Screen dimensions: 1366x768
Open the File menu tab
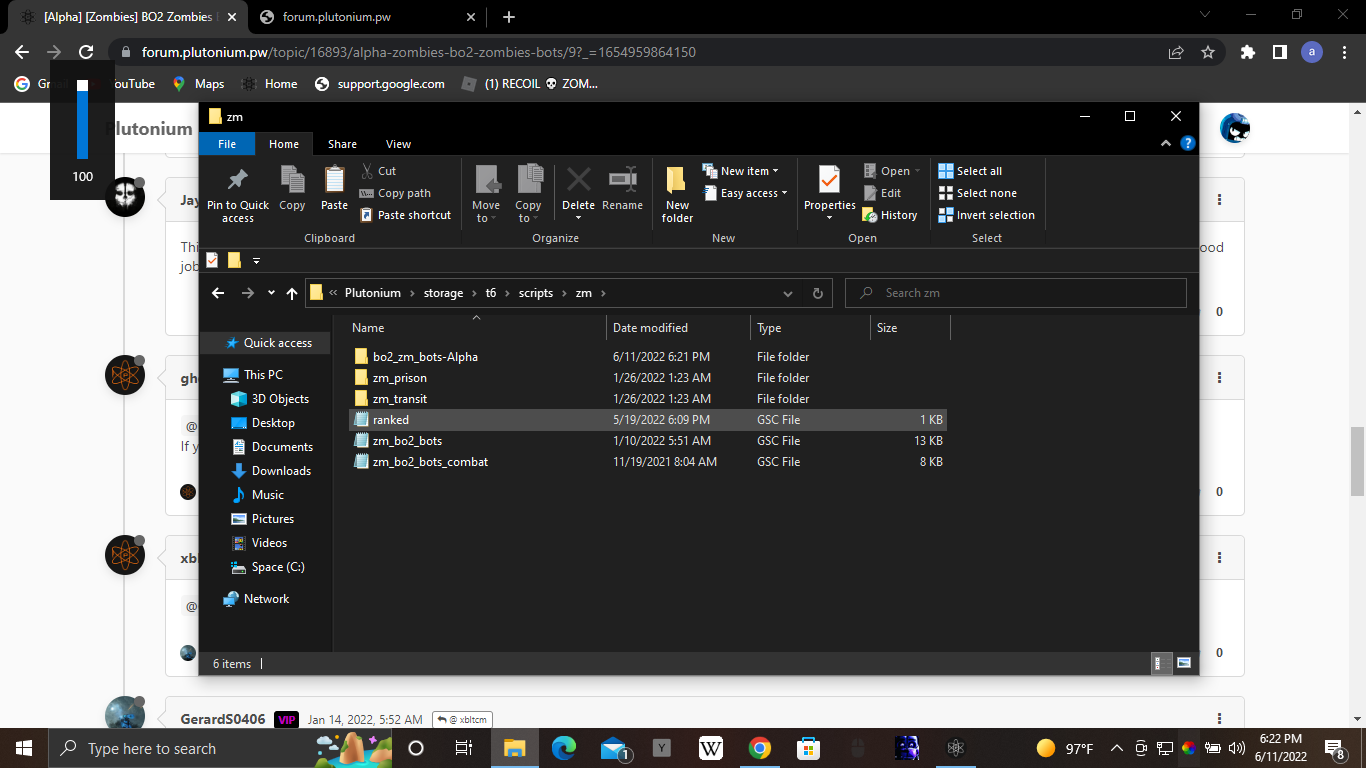(227, 144)
